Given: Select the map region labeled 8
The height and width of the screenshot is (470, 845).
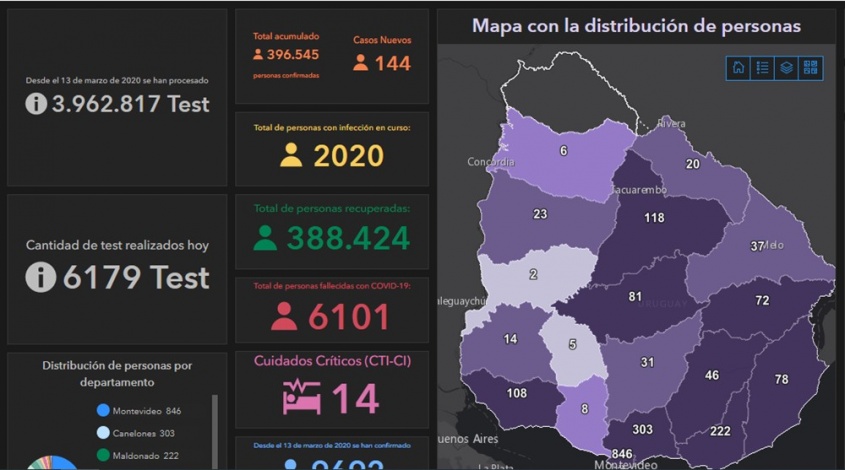Looking at the screenshot, I should [585, 409].
